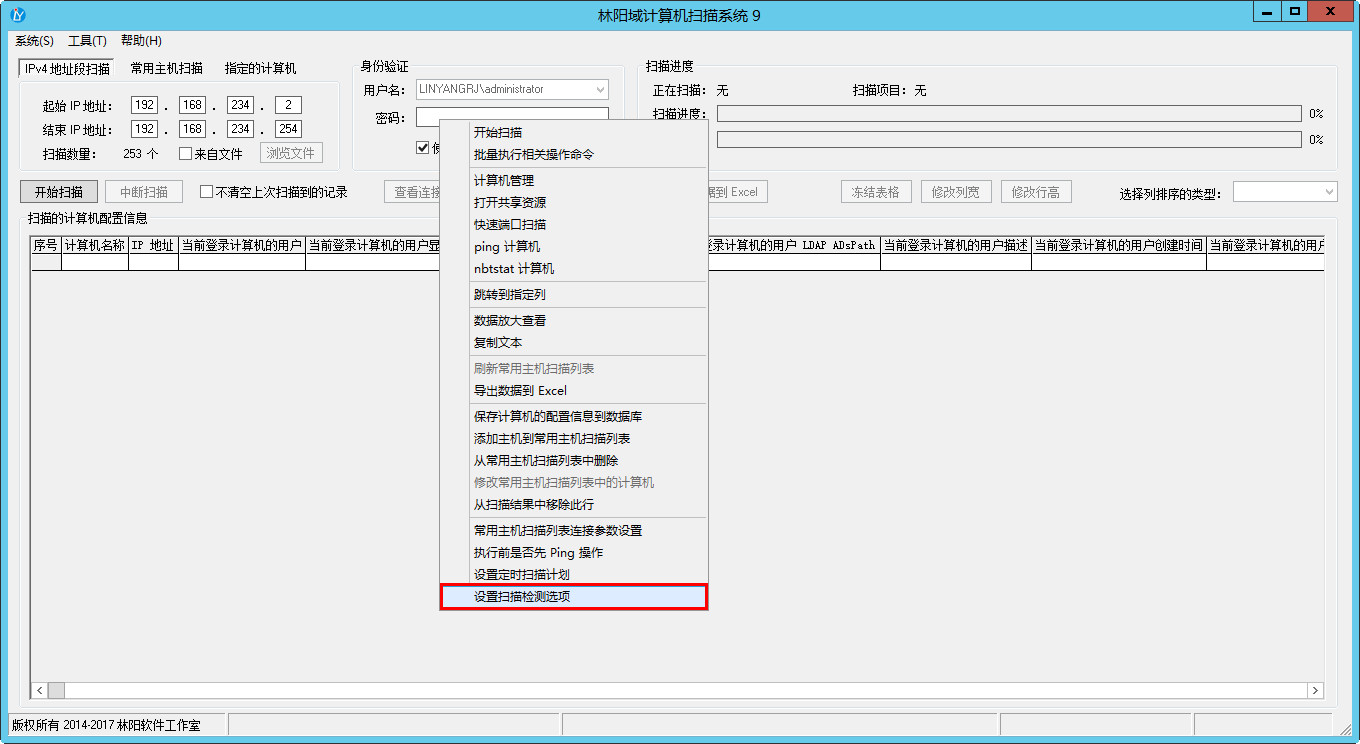
Task: Click end IP last octet field 254
Action: point(288,129)
